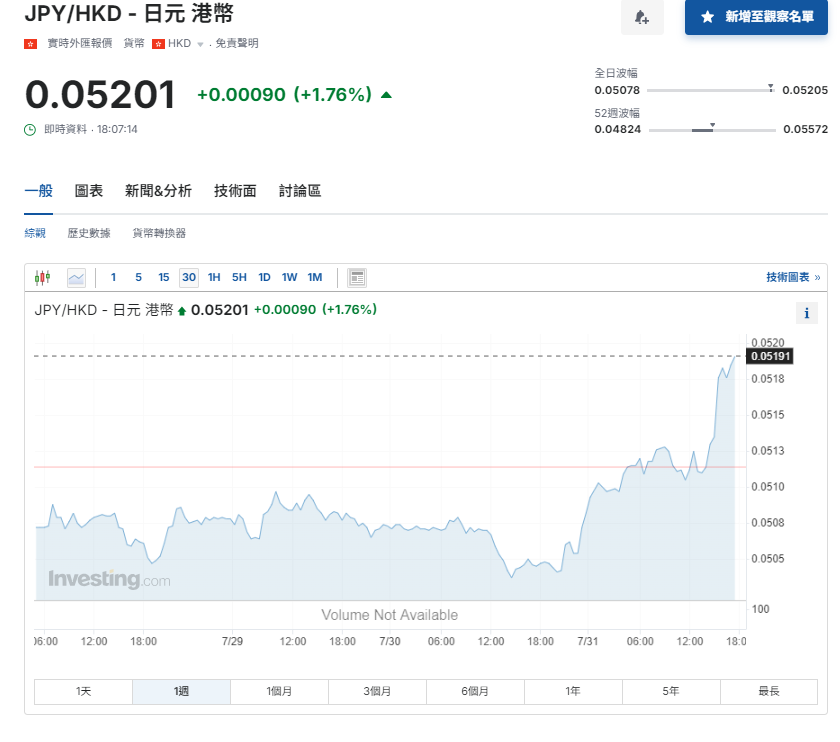
Task: Set chart interval to 1D
Action: click(264, 277)
